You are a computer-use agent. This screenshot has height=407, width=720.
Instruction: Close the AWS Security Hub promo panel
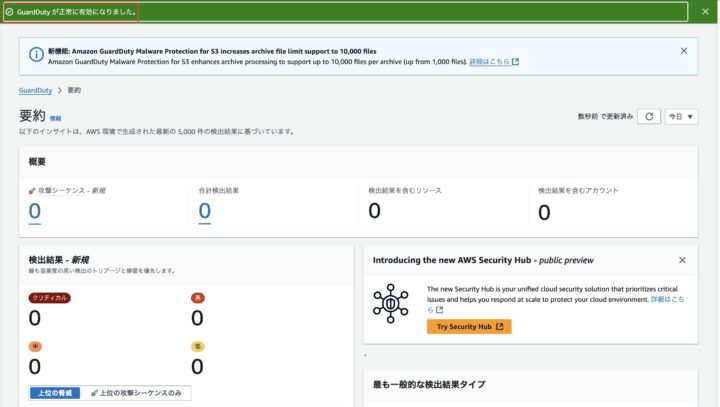coord(682,260)
